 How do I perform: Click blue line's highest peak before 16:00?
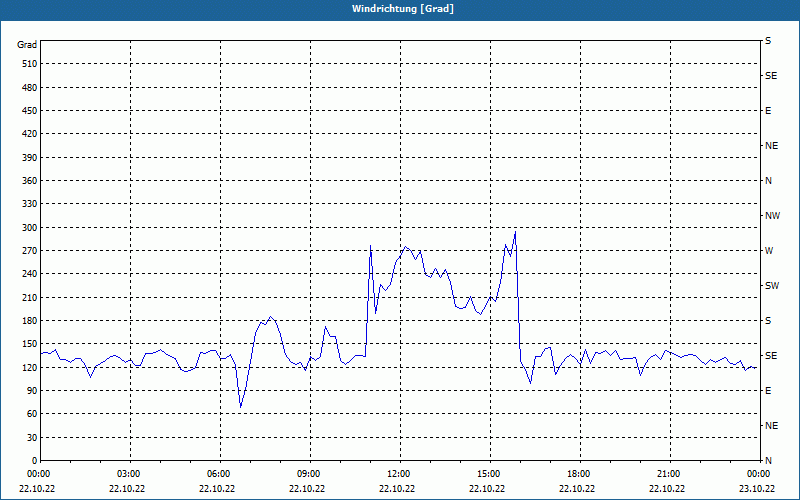click(x=515, y=232)
